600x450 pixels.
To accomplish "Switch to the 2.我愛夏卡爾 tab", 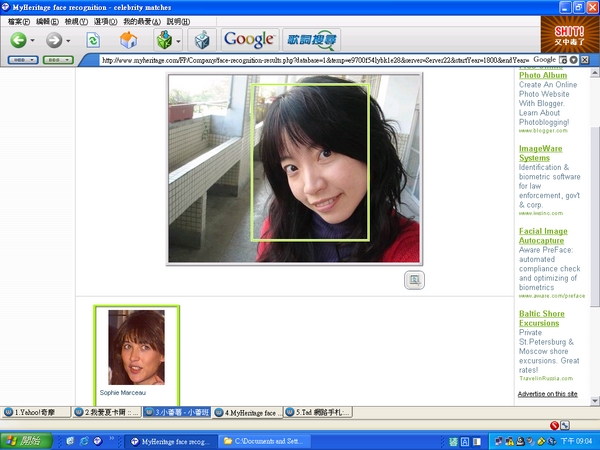I will pyautogui.click(x=107, y=412).
